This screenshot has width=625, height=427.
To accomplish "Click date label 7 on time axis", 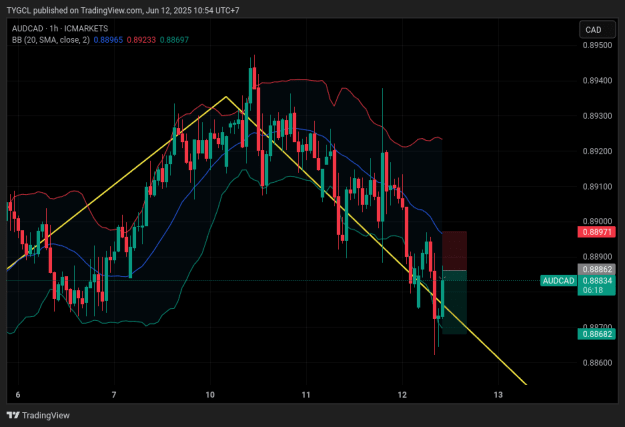I will point(114,395).
